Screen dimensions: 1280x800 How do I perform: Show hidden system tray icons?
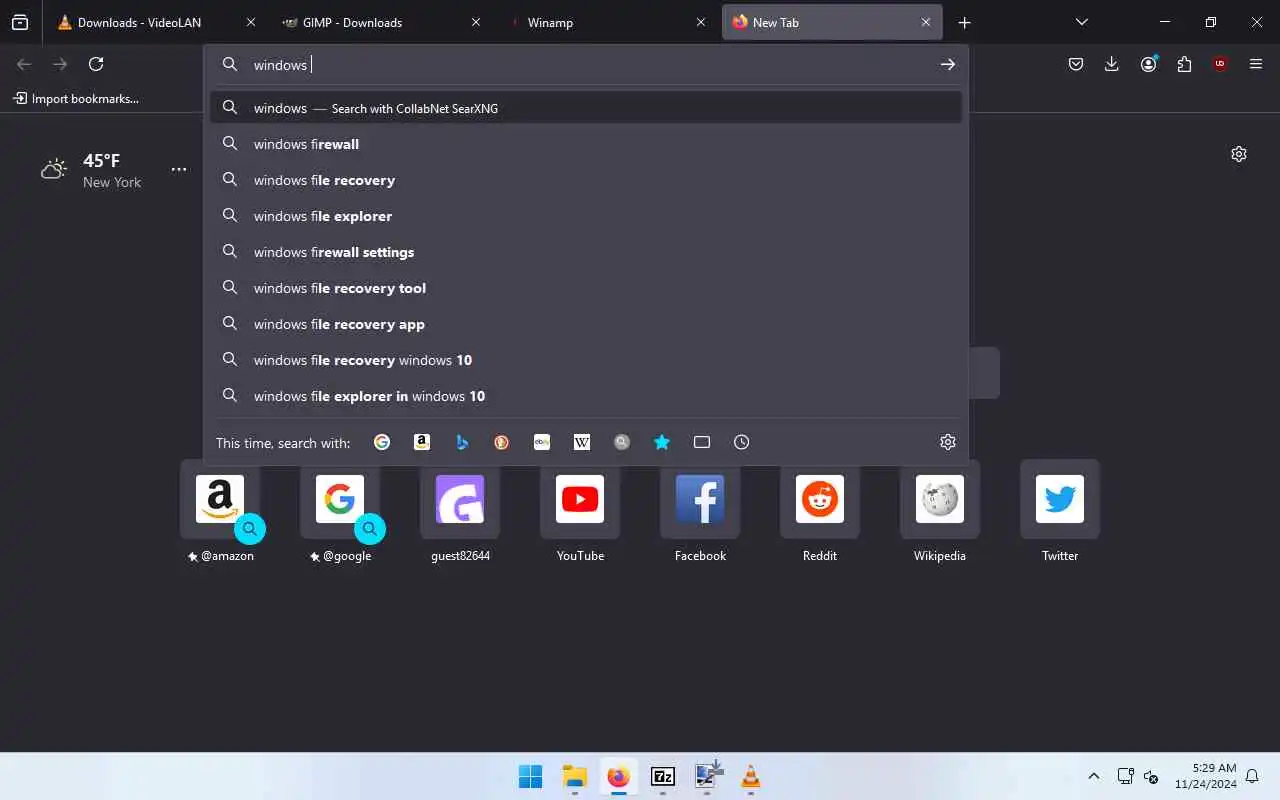click(x=1093, y=776)
